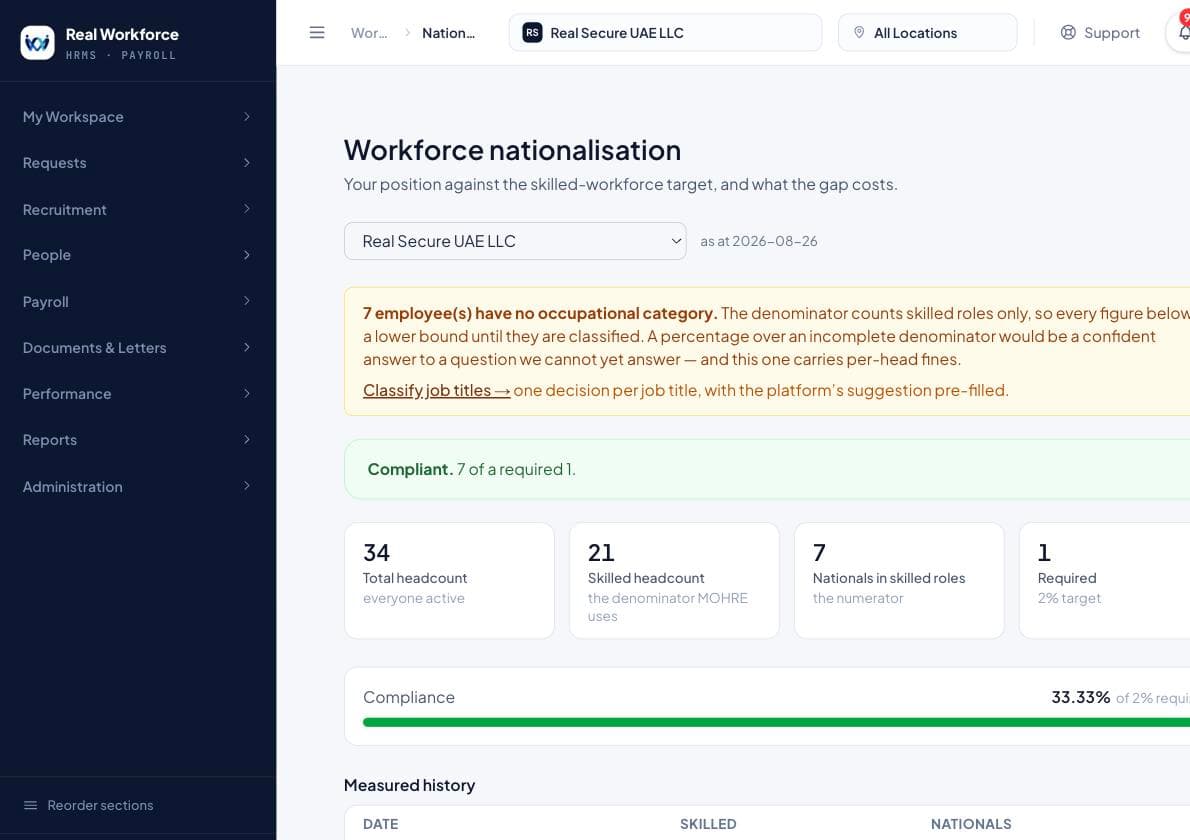The width and height of the screenshot is (1190, 840).
Task: Expand Recruitment chevron
Action: click(247, 209)
